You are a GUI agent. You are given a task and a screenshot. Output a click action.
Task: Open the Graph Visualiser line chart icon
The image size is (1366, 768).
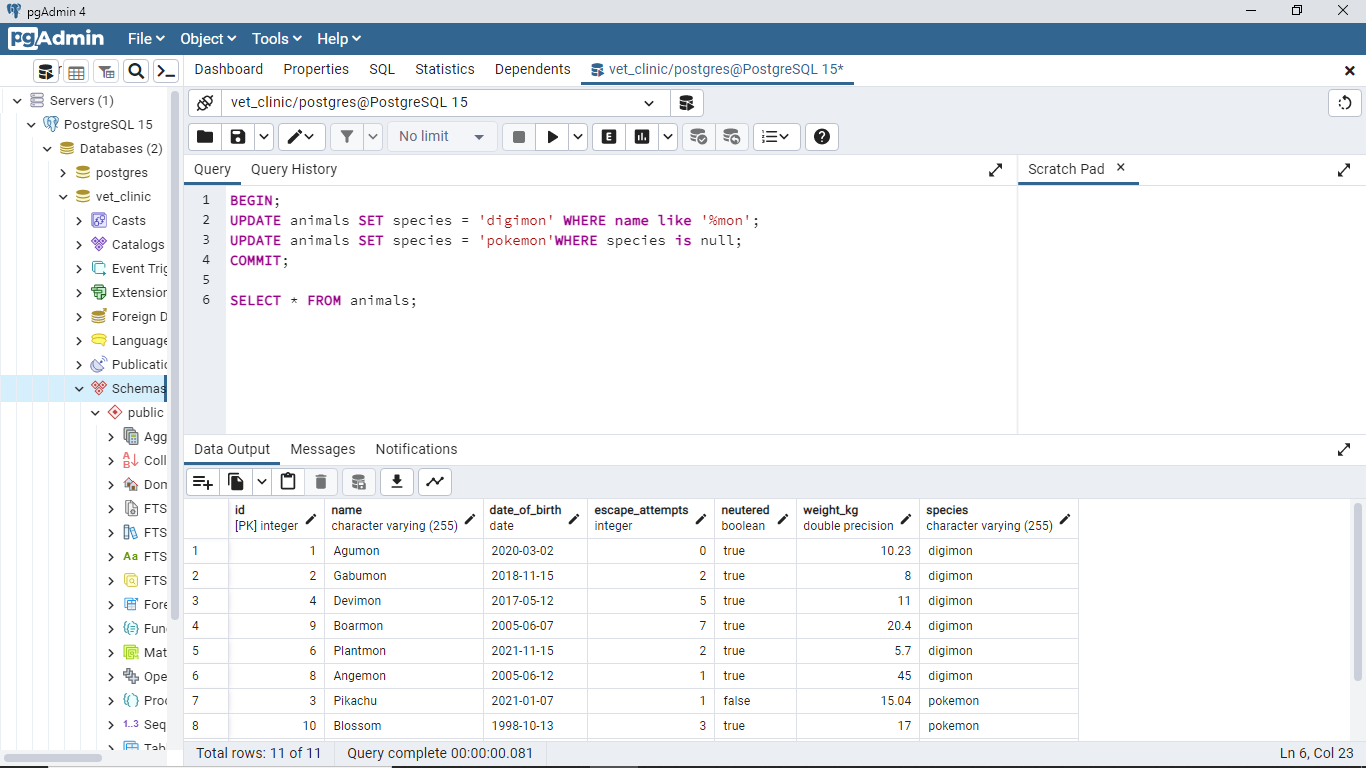click(435, 482)
